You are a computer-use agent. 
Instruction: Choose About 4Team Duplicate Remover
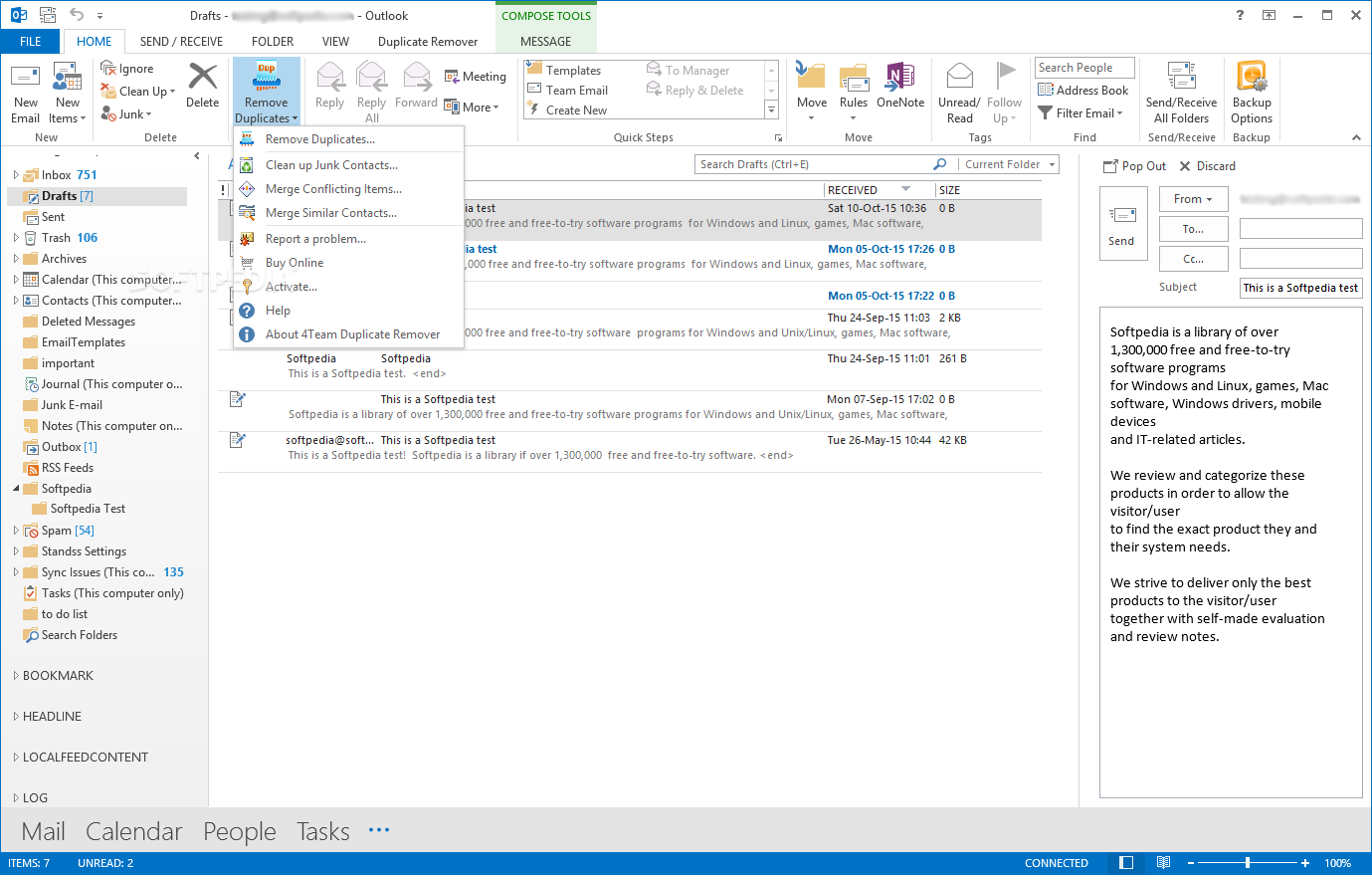349,334
